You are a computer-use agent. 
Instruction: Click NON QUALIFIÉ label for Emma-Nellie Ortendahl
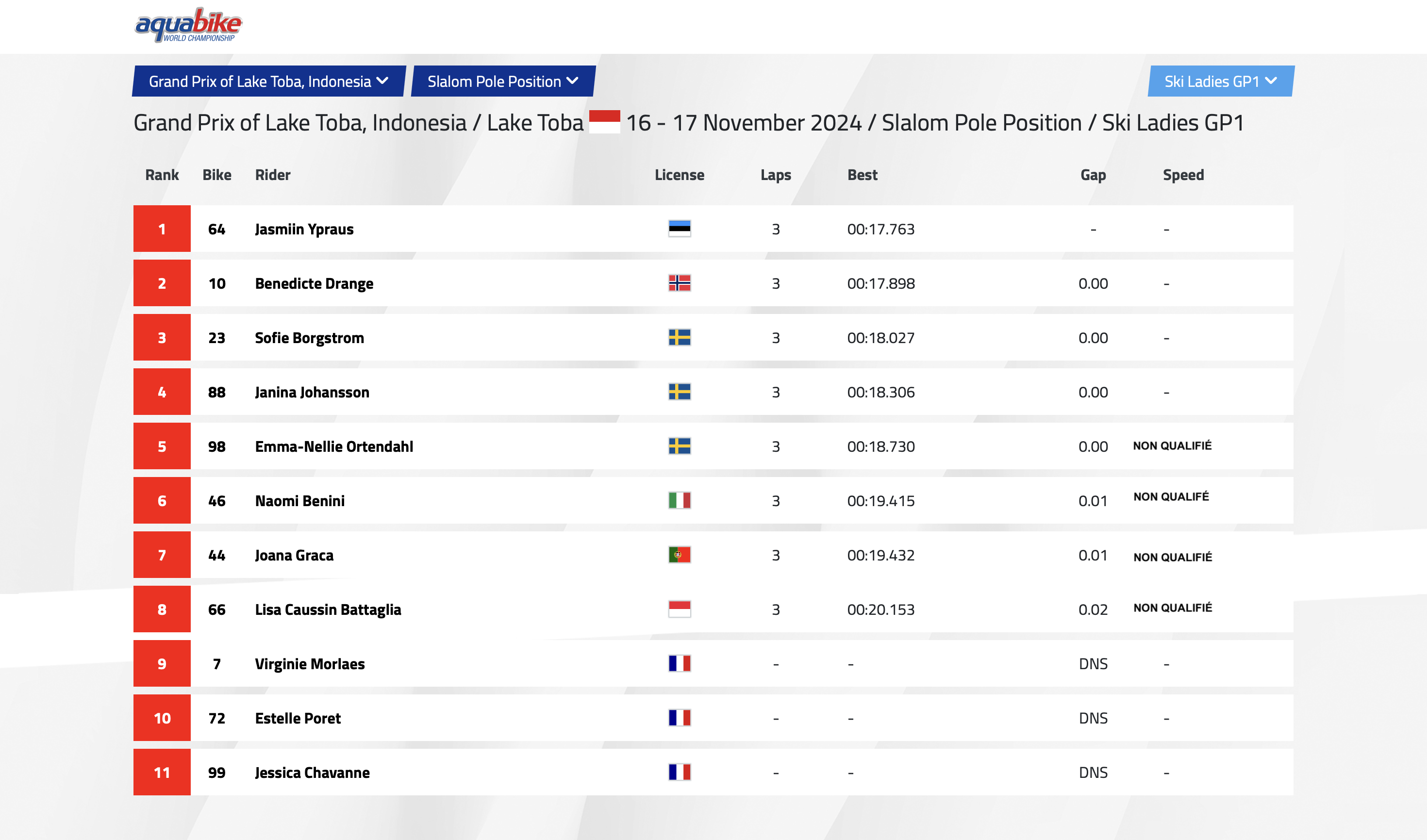pyautogui.click(x=1172, y=445)
